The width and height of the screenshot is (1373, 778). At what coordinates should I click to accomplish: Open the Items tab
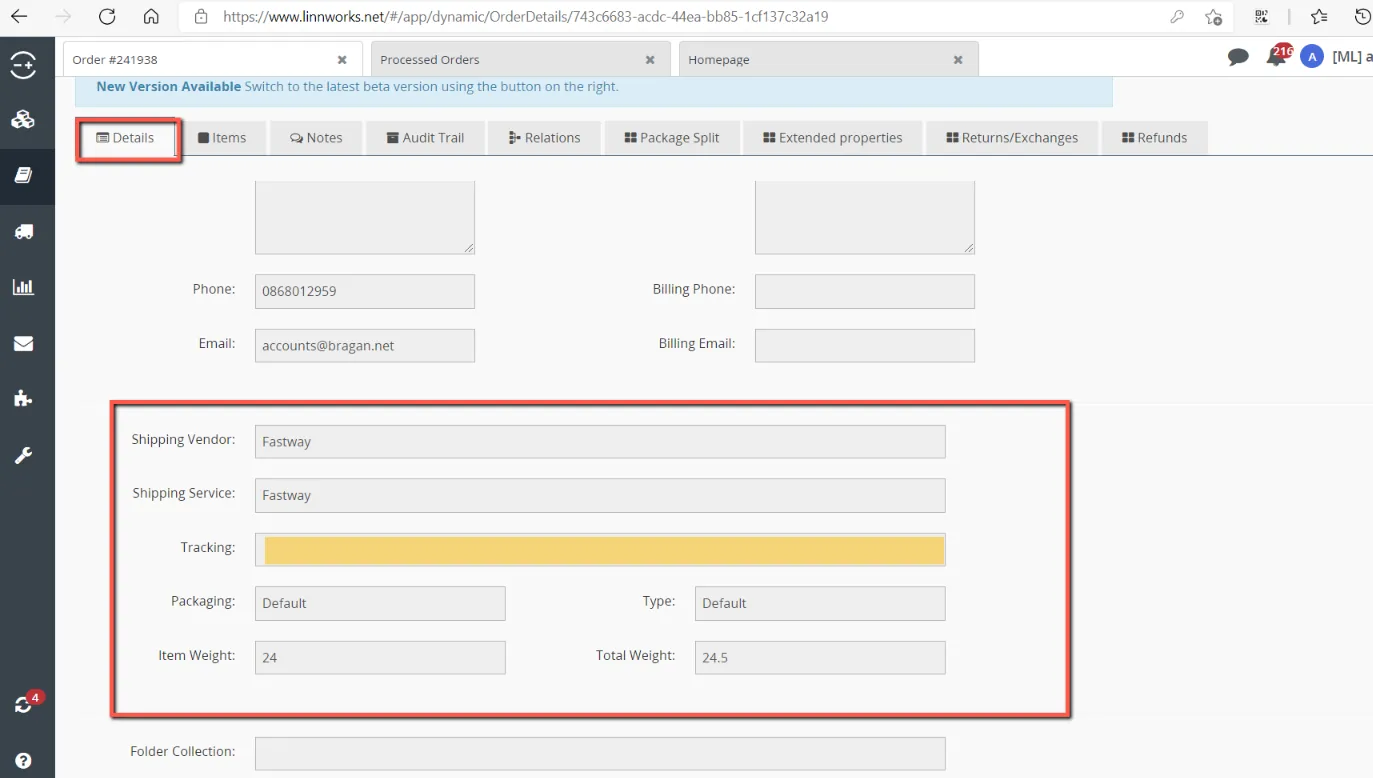pyautogui.click(x=222, y=138)
